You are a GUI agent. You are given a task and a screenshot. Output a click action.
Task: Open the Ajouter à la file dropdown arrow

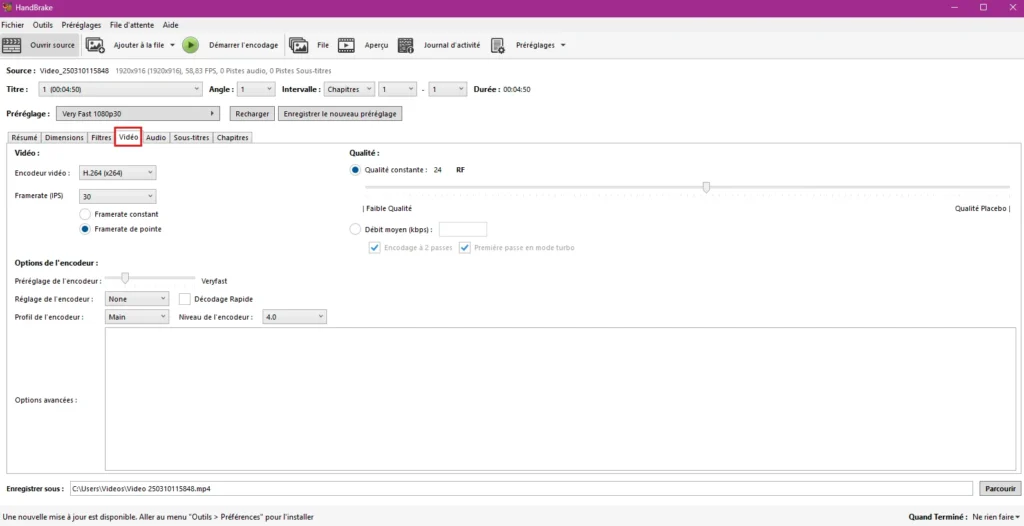coord(172,45)
